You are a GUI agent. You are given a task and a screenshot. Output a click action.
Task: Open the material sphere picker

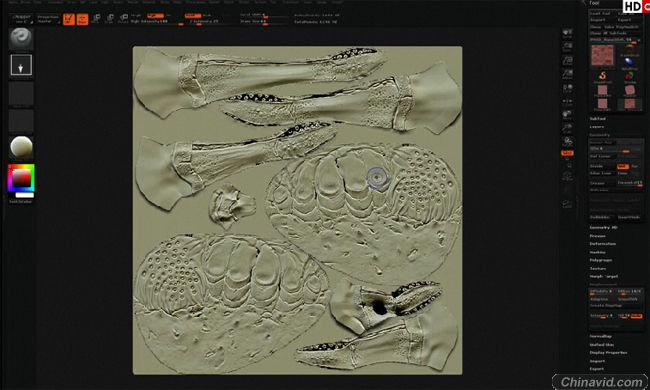[x=21, y=147]
